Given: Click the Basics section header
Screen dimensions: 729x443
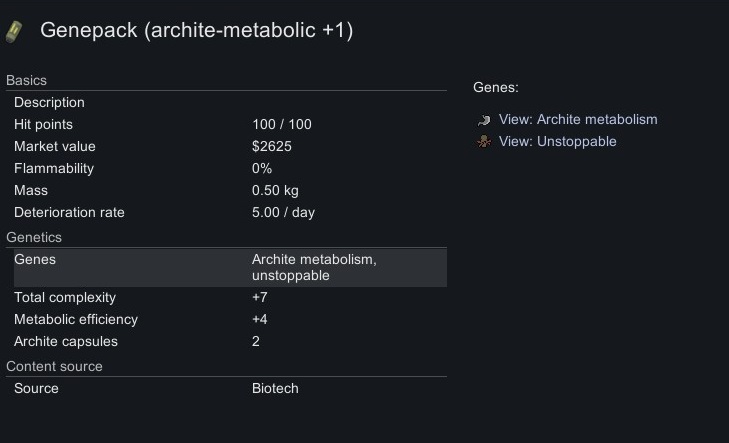Looking at the screenshot, I should (x=27, y=81).
